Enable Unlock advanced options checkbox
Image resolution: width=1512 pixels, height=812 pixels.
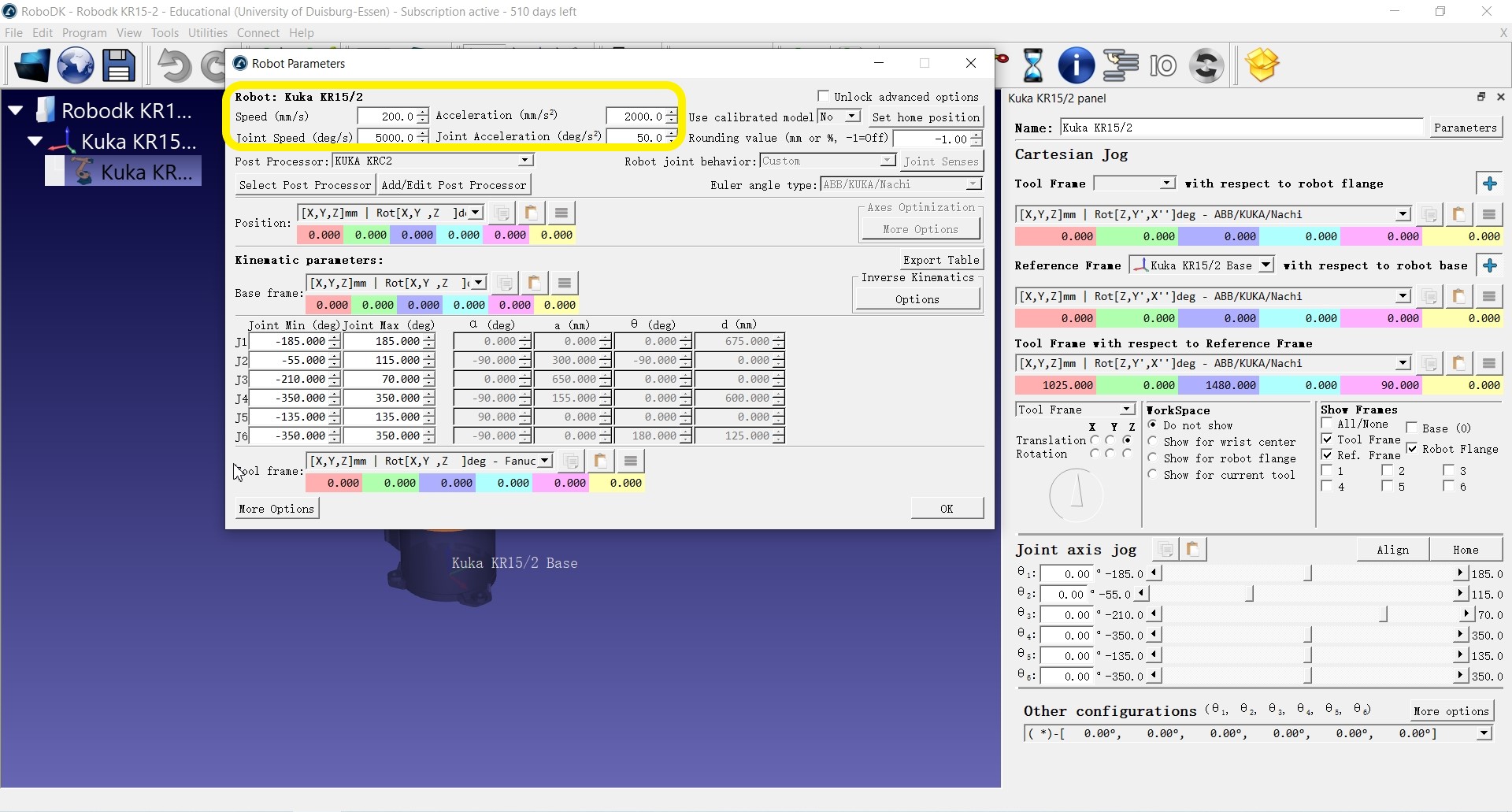click(824, 96)
